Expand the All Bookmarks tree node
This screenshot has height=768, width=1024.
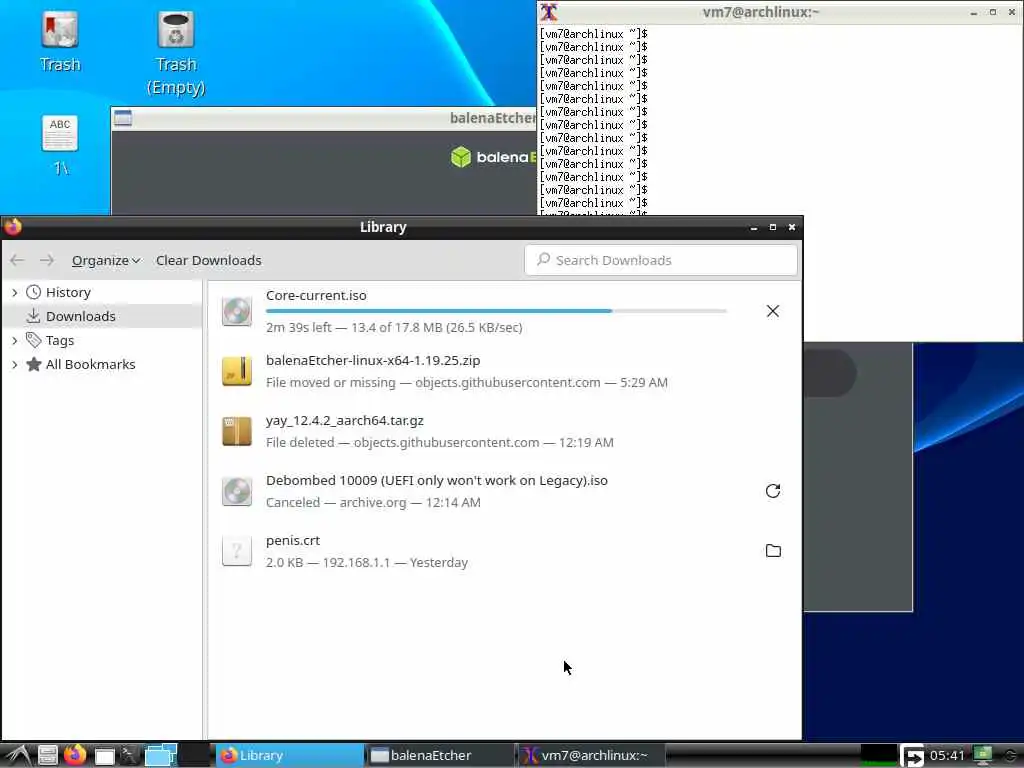click(x=14, y=364)
